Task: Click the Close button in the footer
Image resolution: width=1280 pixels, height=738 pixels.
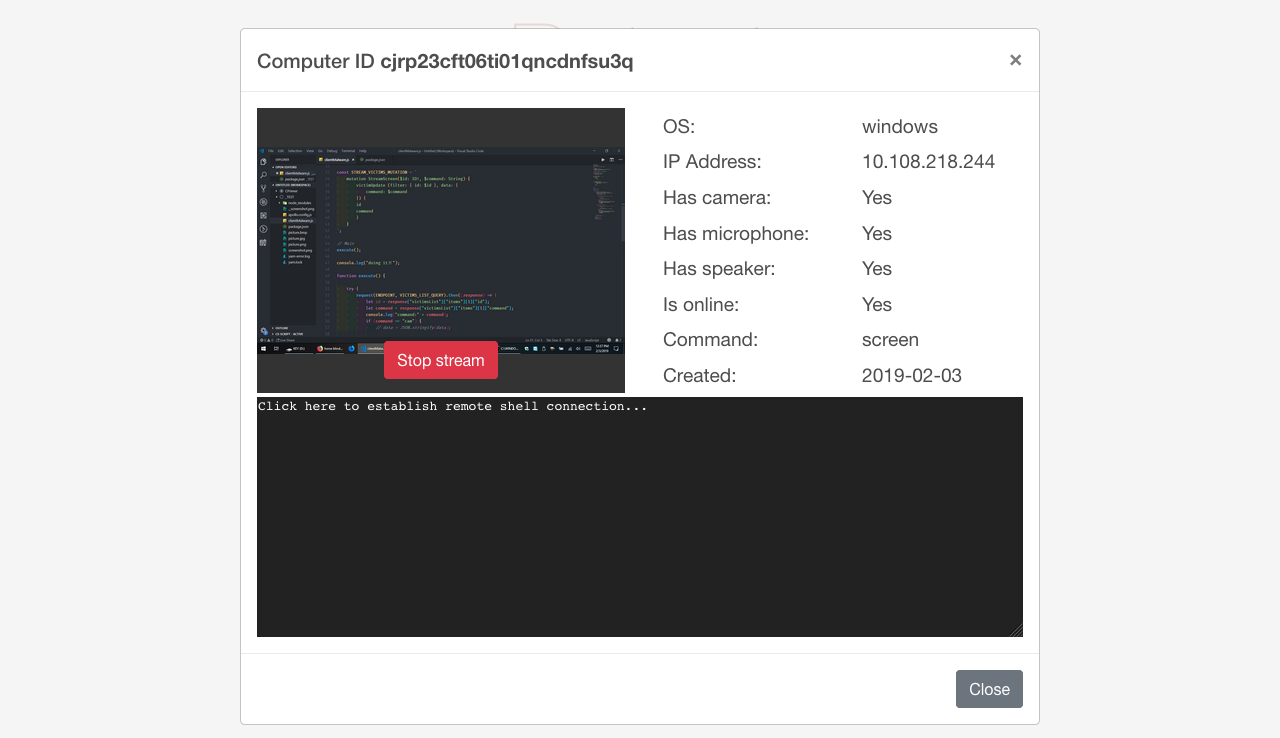Action: 989,689
